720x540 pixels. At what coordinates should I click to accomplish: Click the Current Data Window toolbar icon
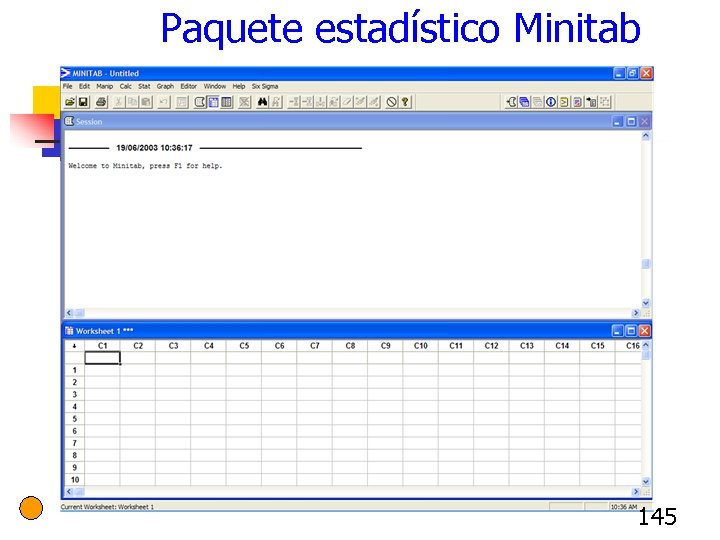click(213, 102)
